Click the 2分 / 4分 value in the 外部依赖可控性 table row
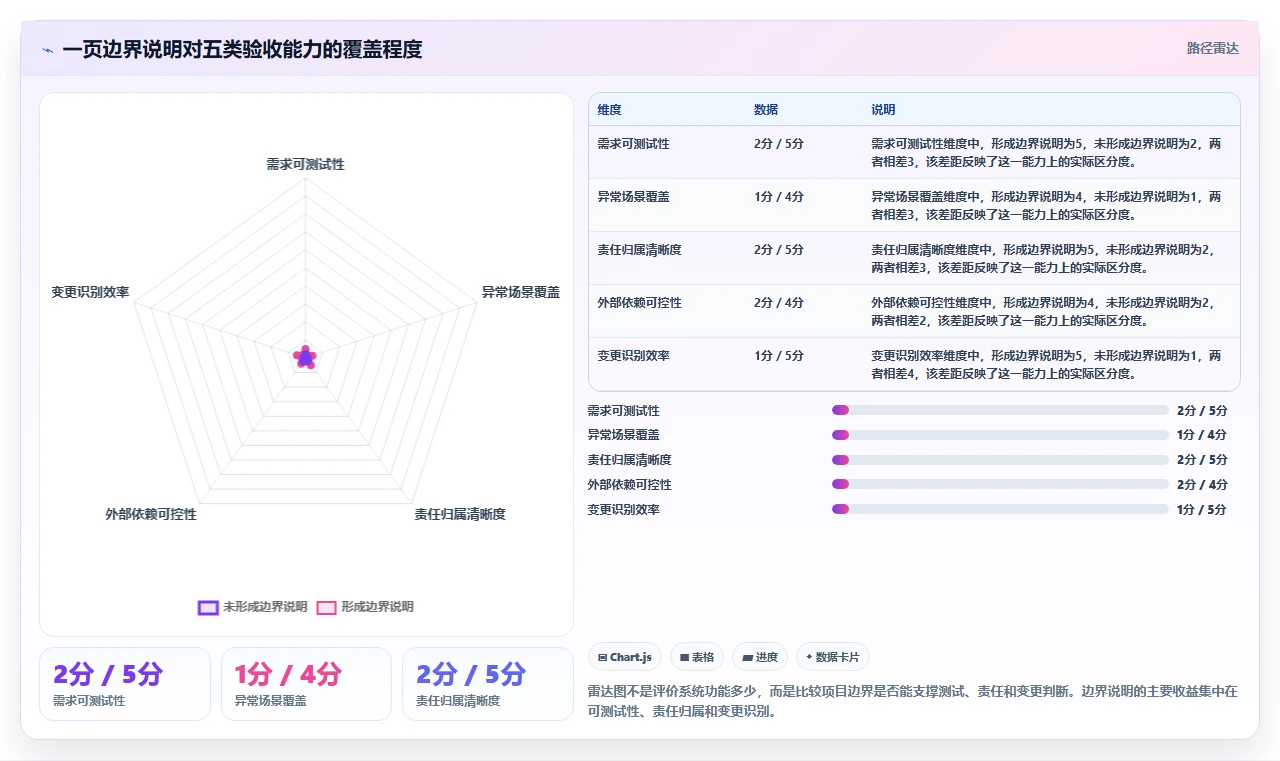1280x761 pixels. (779, 303)
